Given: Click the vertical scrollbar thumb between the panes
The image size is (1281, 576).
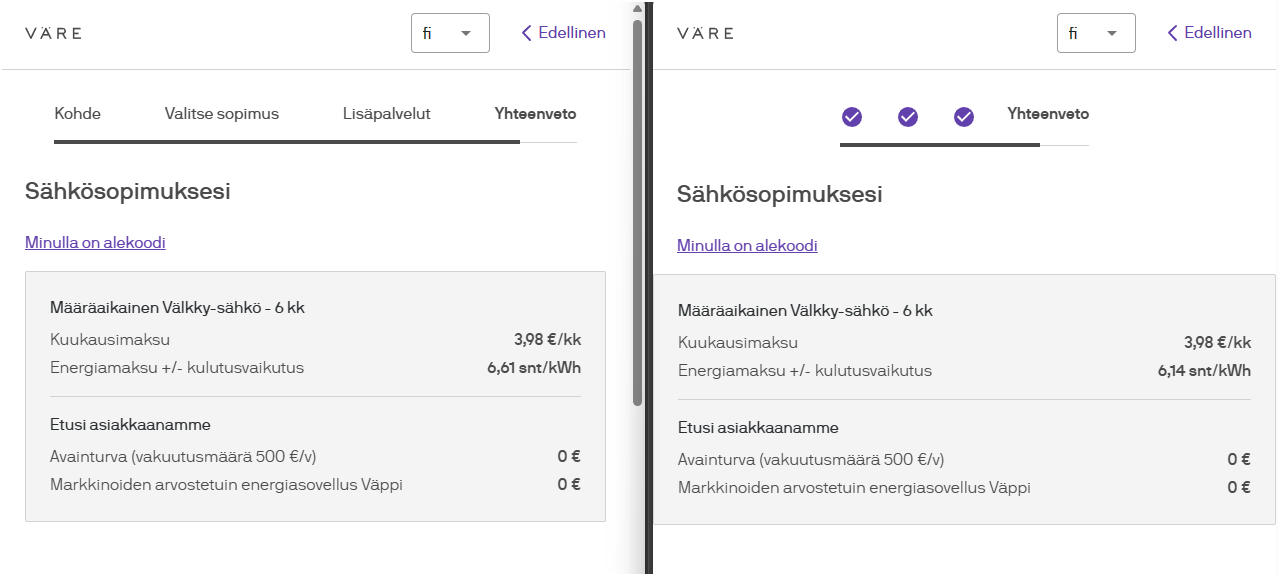Looking at the screenshot, I should coord(637,210).
